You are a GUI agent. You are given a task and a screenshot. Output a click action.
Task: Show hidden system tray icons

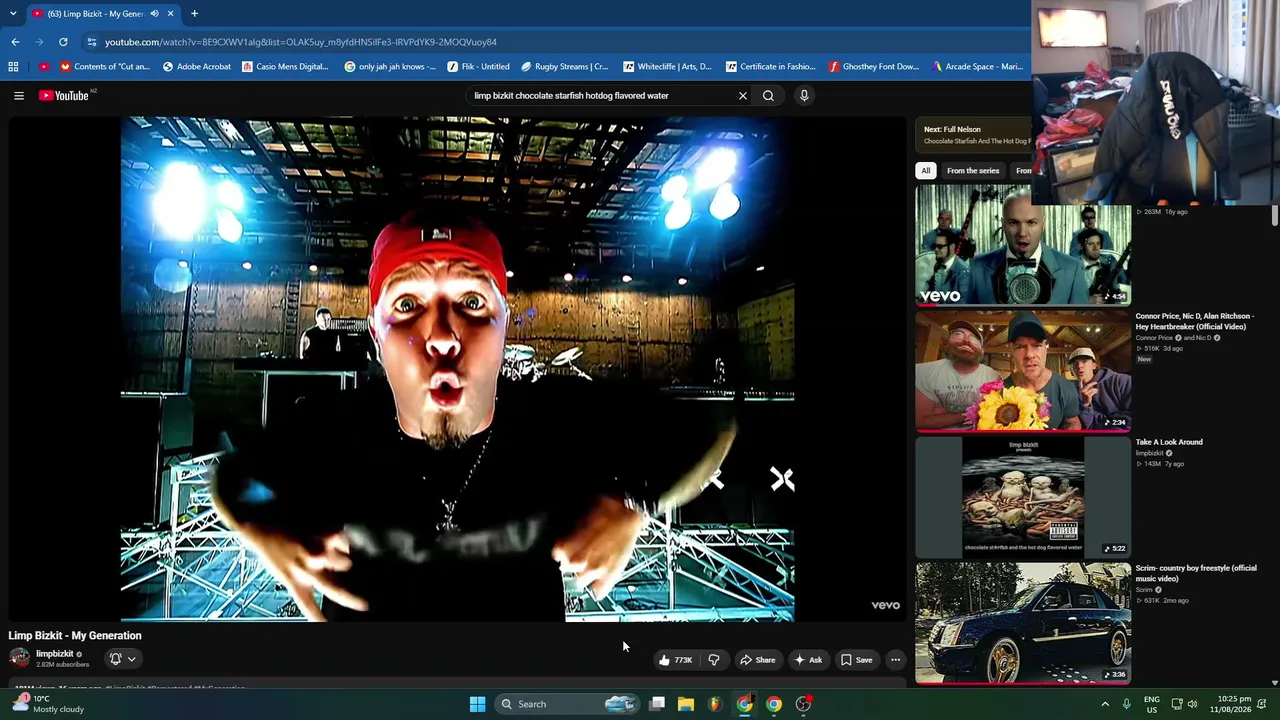tap(1105, 704)
